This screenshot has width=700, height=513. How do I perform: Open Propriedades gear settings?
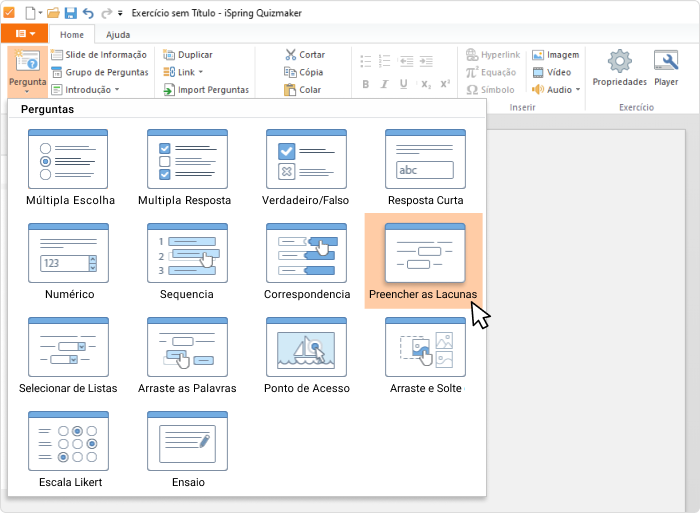click(619, 68)
